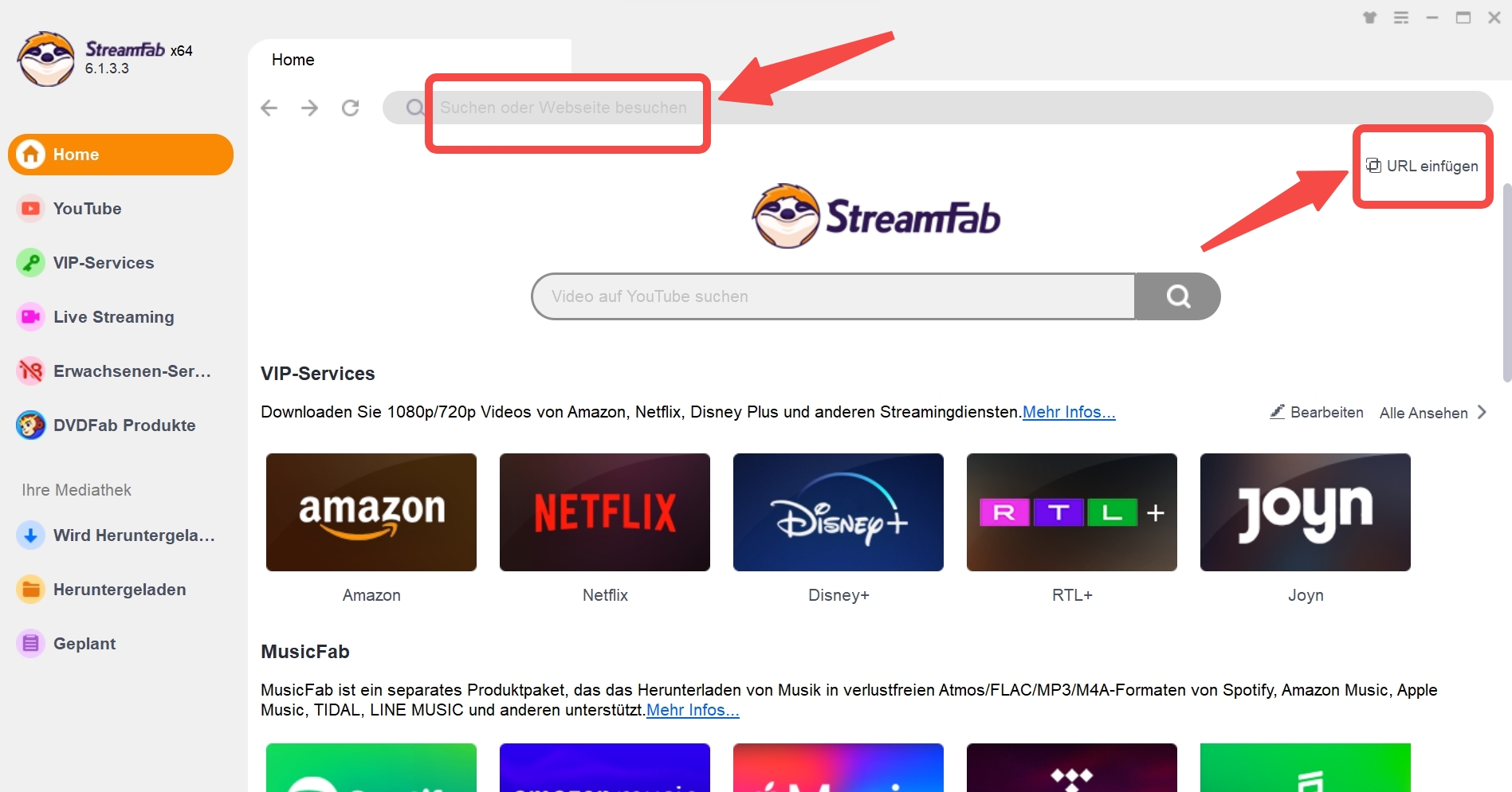The width and height of the screenshot is (1512, 792).
Task: Click the Live Streaming camera icon
Action: [31, 317]
